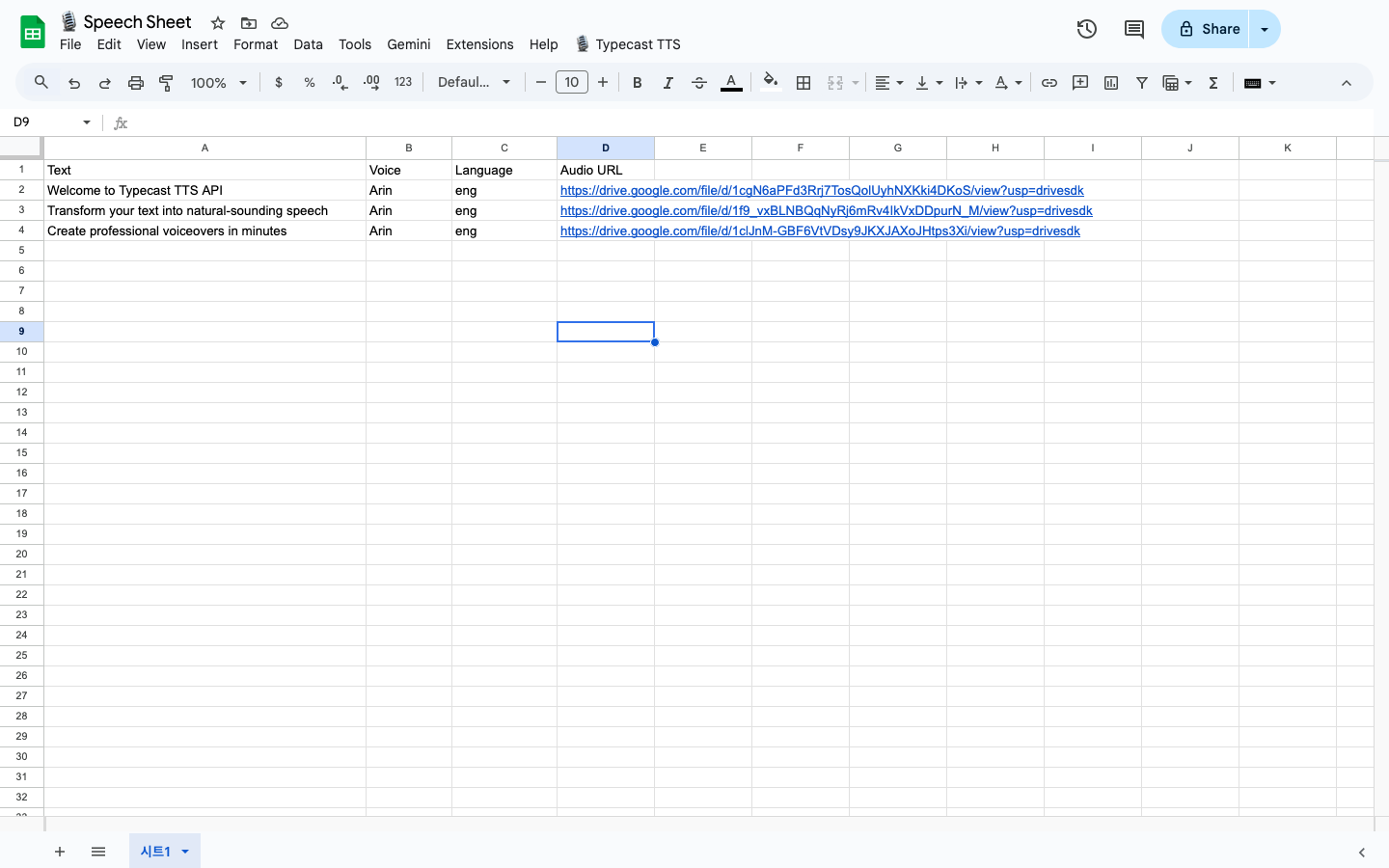The width and height of the screenshot is (1389, 868).
Task: Toggle italic formatting
Action: [x=667, y=82]
